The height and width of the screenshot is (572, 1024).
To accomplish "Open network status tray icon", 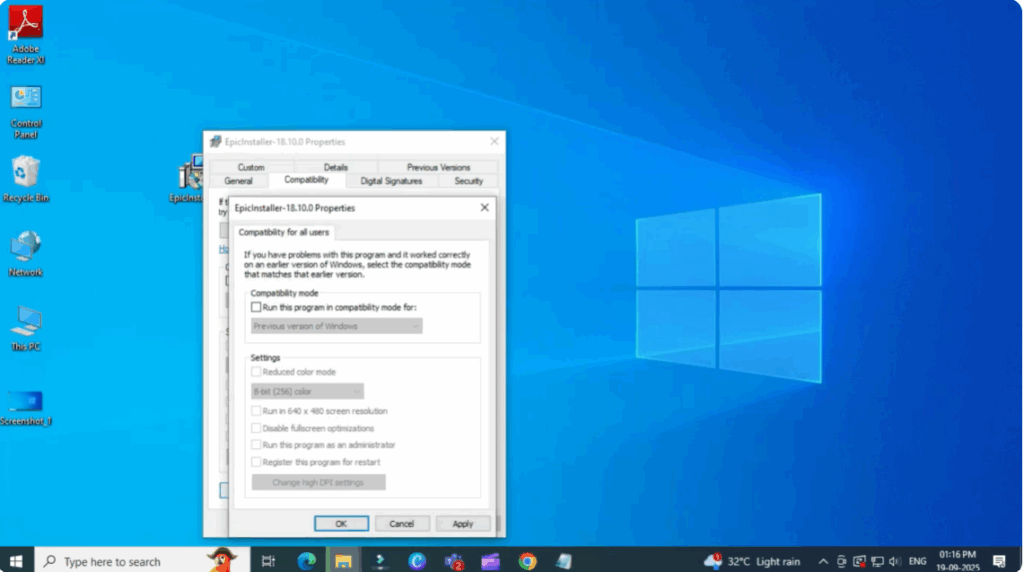I will 877,561.
